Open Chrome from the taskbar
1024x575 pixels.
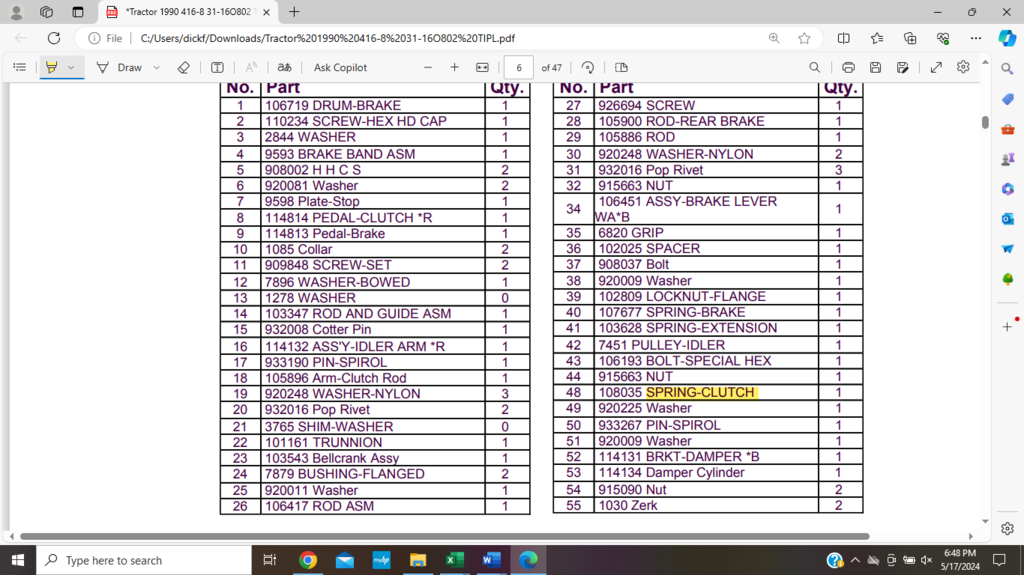[x=308, y=560]
